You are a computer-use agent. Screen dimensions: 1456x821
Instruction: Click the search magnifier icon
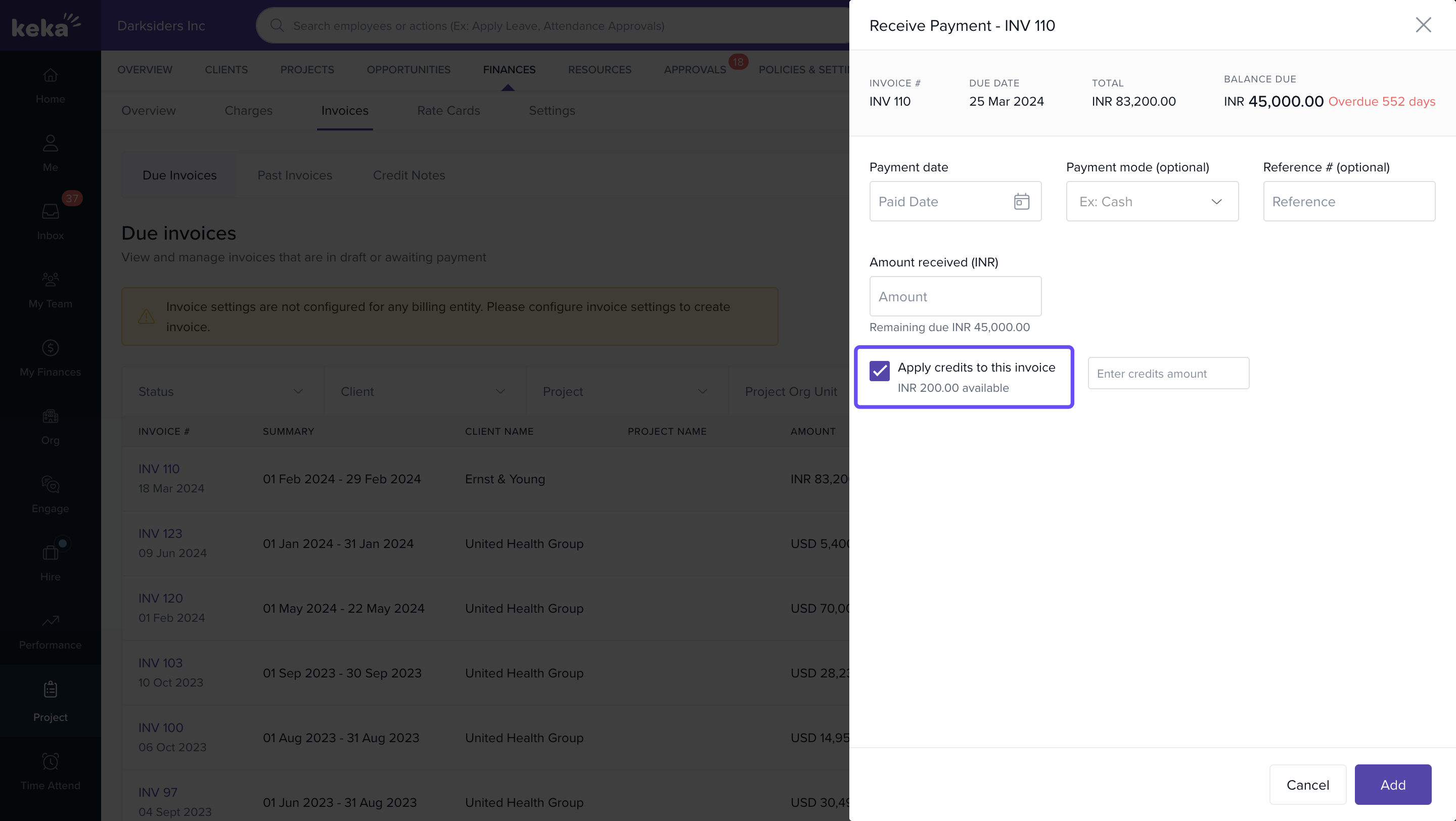277,25
